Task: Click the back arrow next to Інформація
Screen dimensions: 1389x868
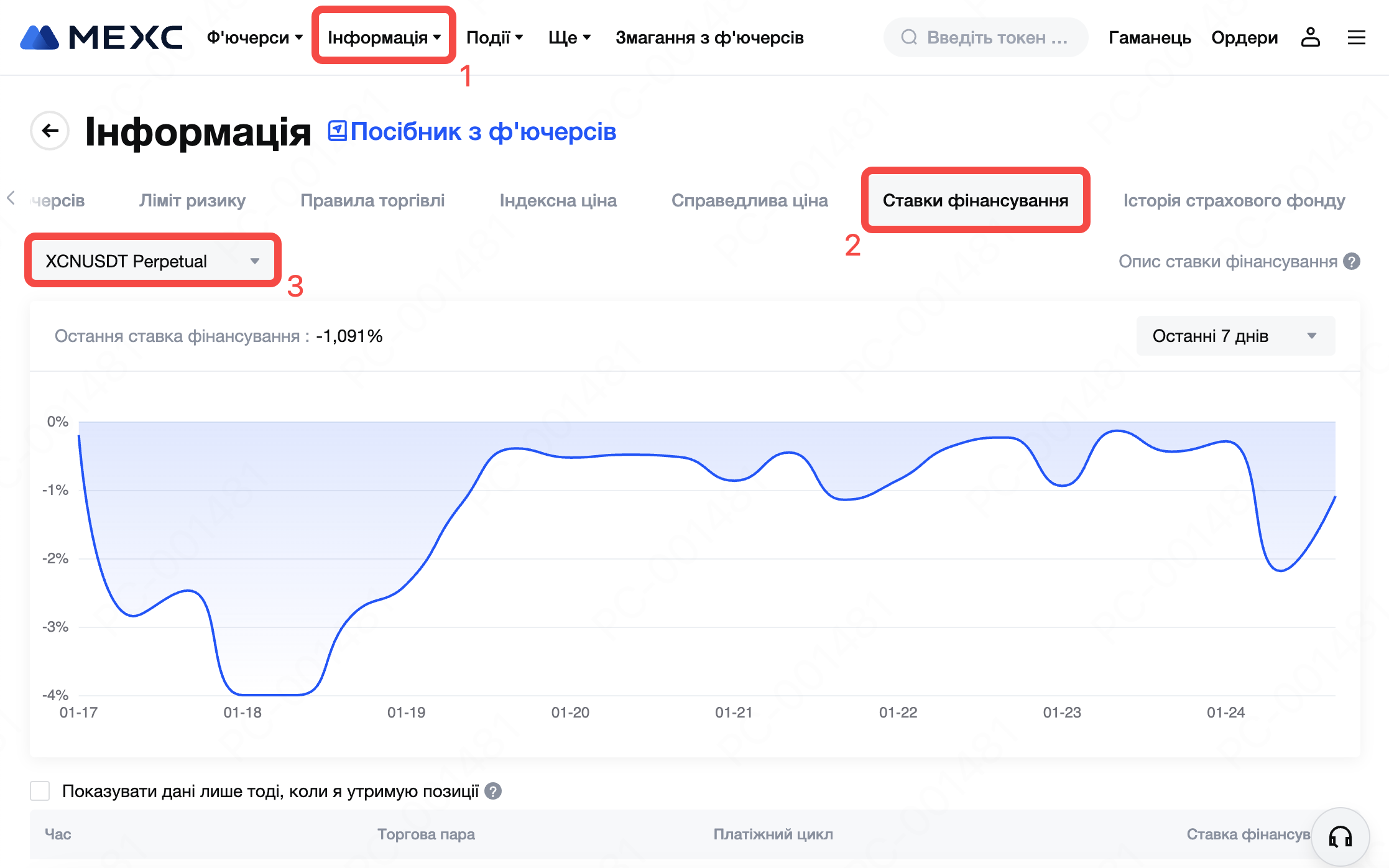Action: coord(50,131)
